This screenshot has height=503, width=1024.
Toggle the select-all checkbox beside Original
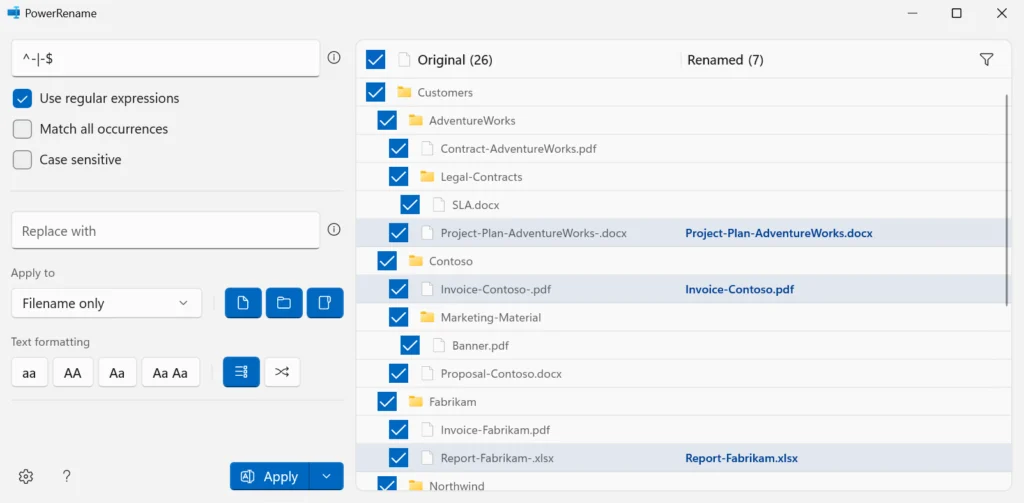[x=376, y=59]
